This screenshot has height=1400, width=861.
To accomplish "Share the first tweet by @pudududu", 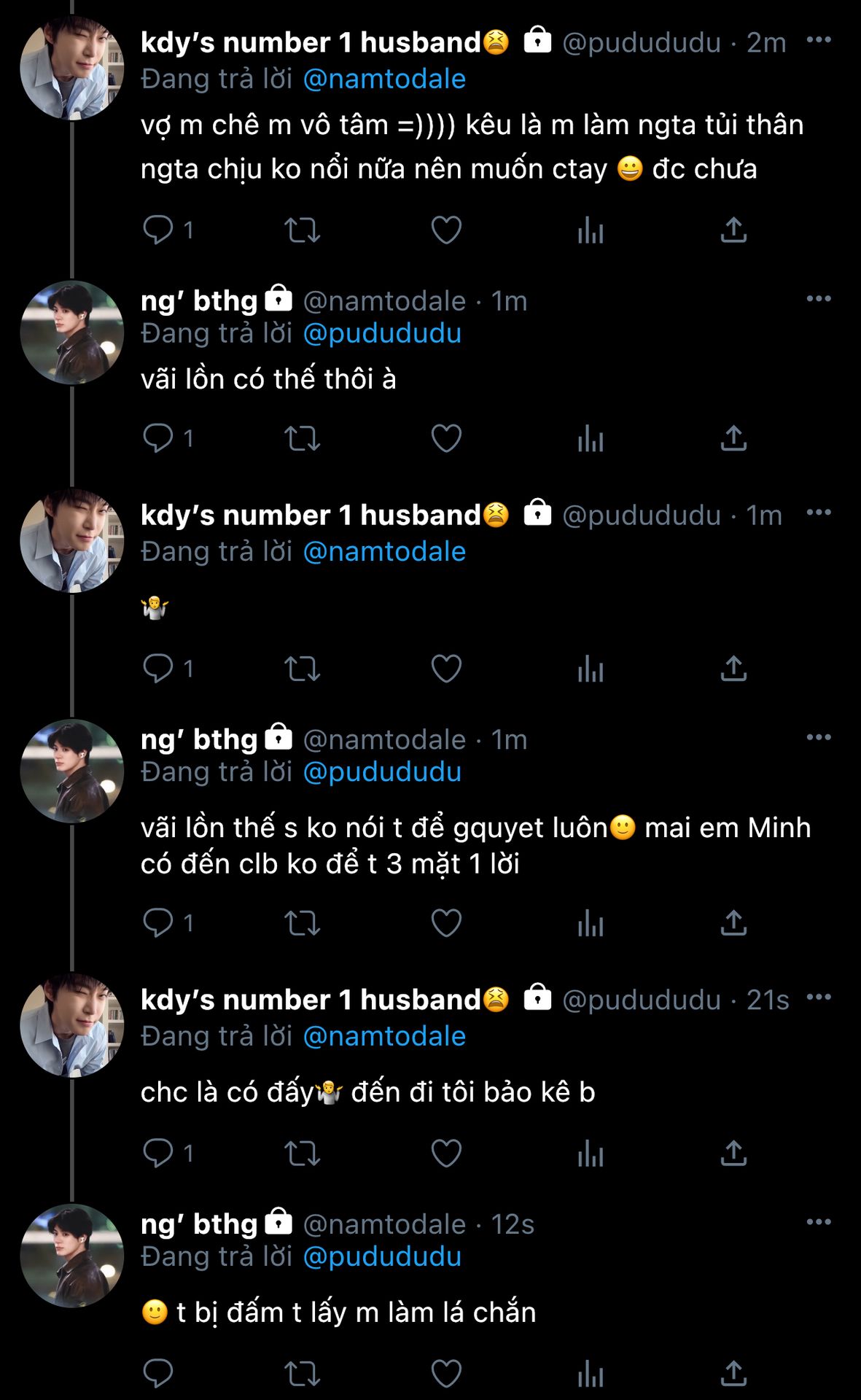I will pos(733,230).
